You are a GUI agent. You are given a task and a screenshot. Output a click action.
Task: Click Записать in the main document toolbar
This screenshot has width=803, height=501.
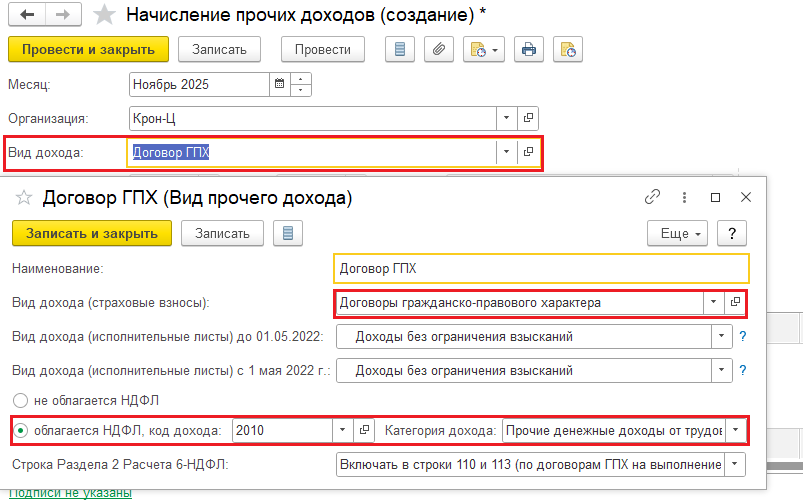pyautogui.click(x=219, y=50)
